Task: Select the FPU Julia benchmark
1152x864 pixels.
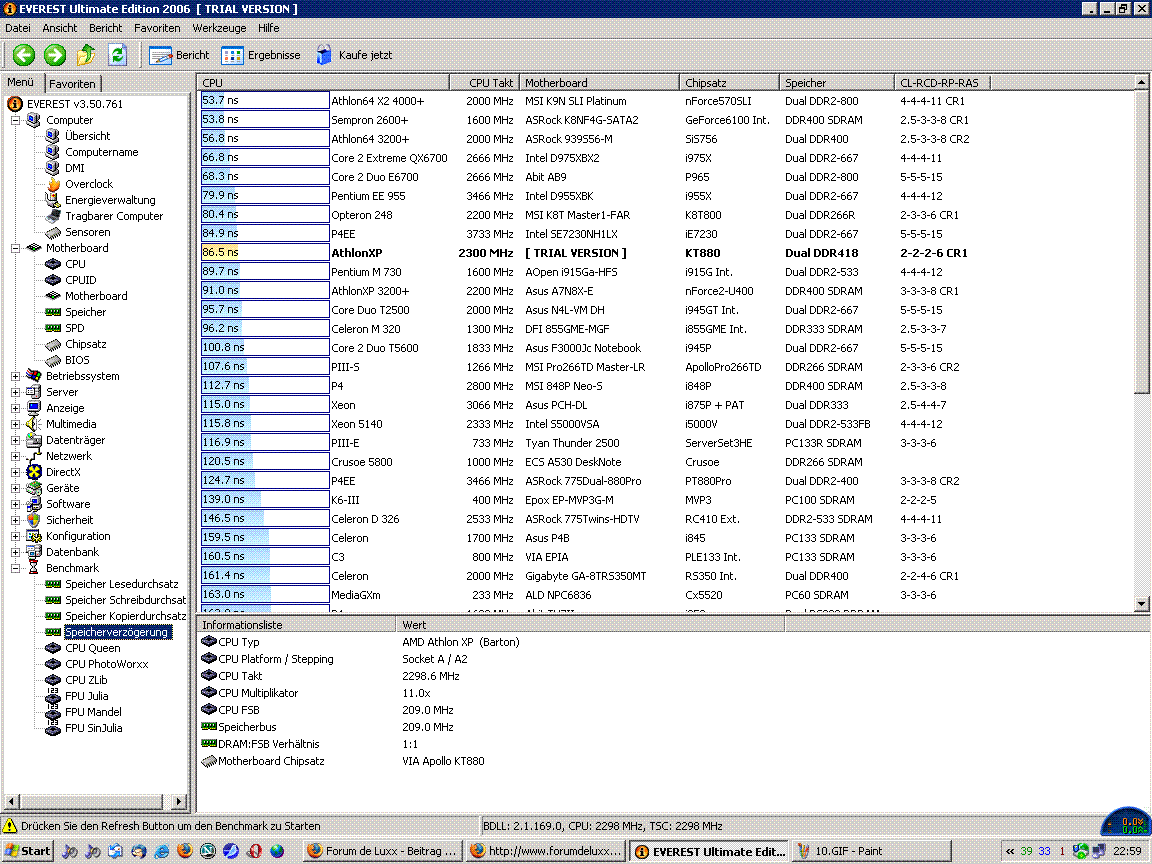Action: [x=87, y=696]
